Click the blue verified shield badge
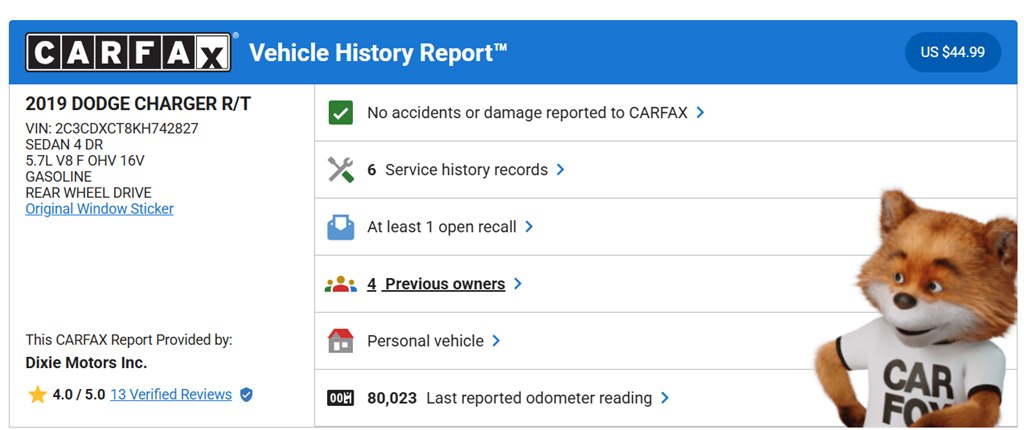1024x430 pixels. click(x=246, y=395)
